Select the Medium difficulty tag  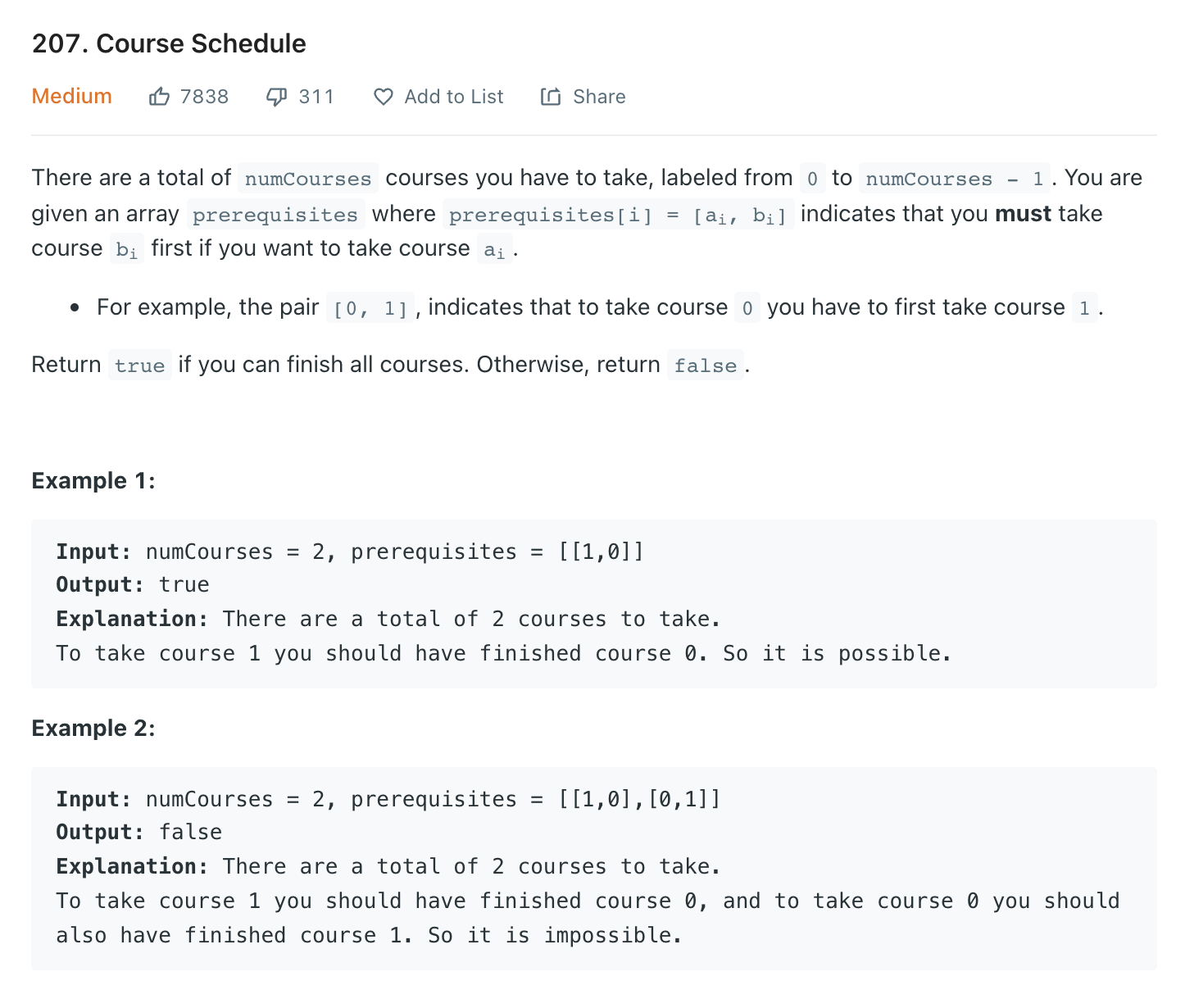click(71, 96)
